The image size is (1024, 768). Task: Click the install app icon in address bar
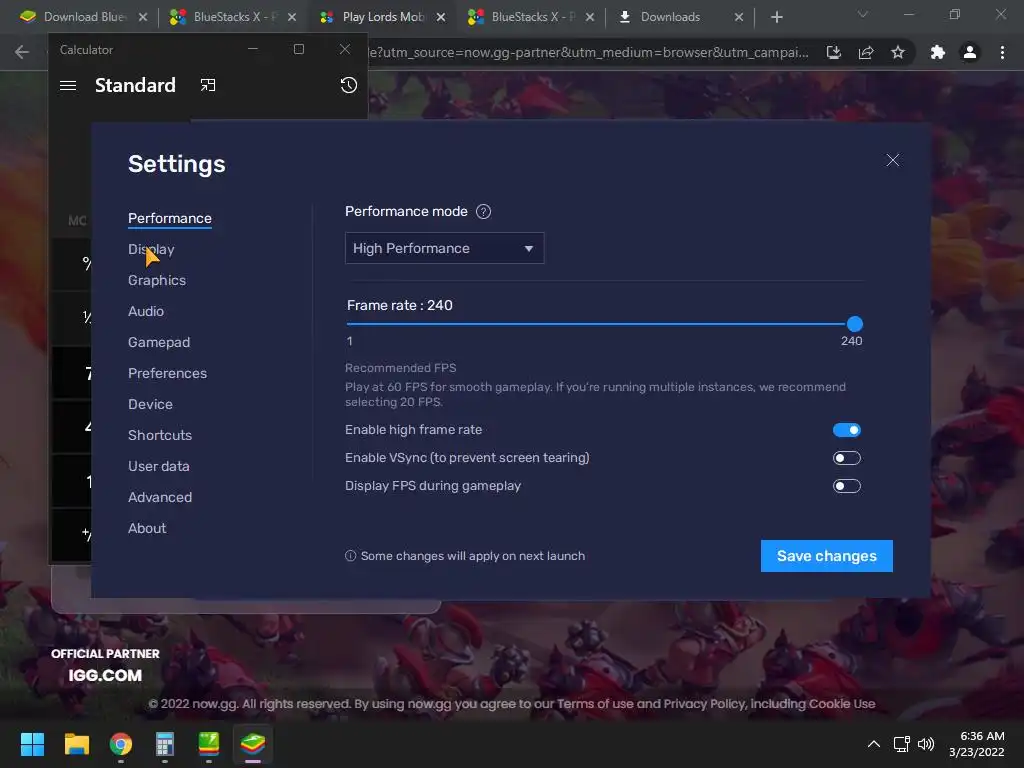click(x=833, y=52)
